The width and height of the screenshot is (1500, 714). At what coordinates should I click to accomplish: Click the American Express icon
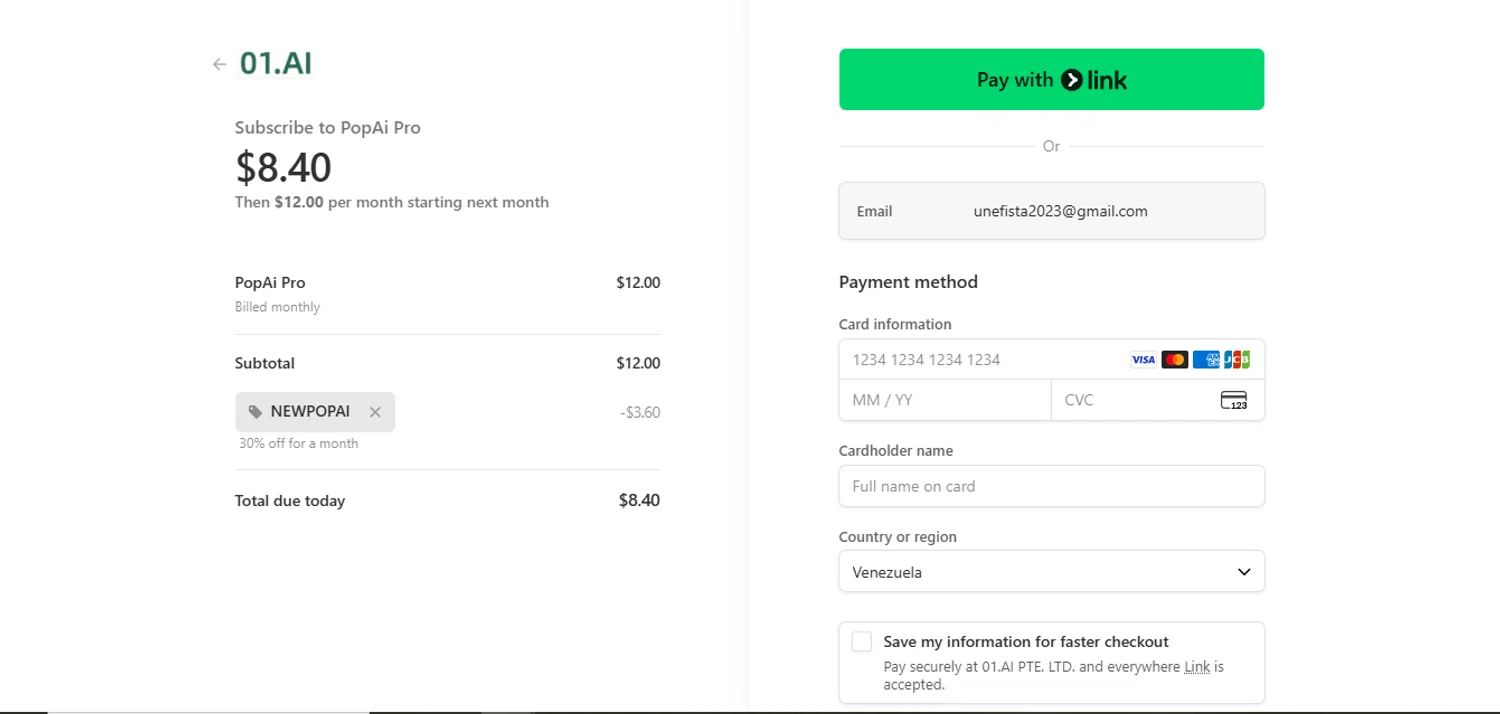(x=1206, y=359)
